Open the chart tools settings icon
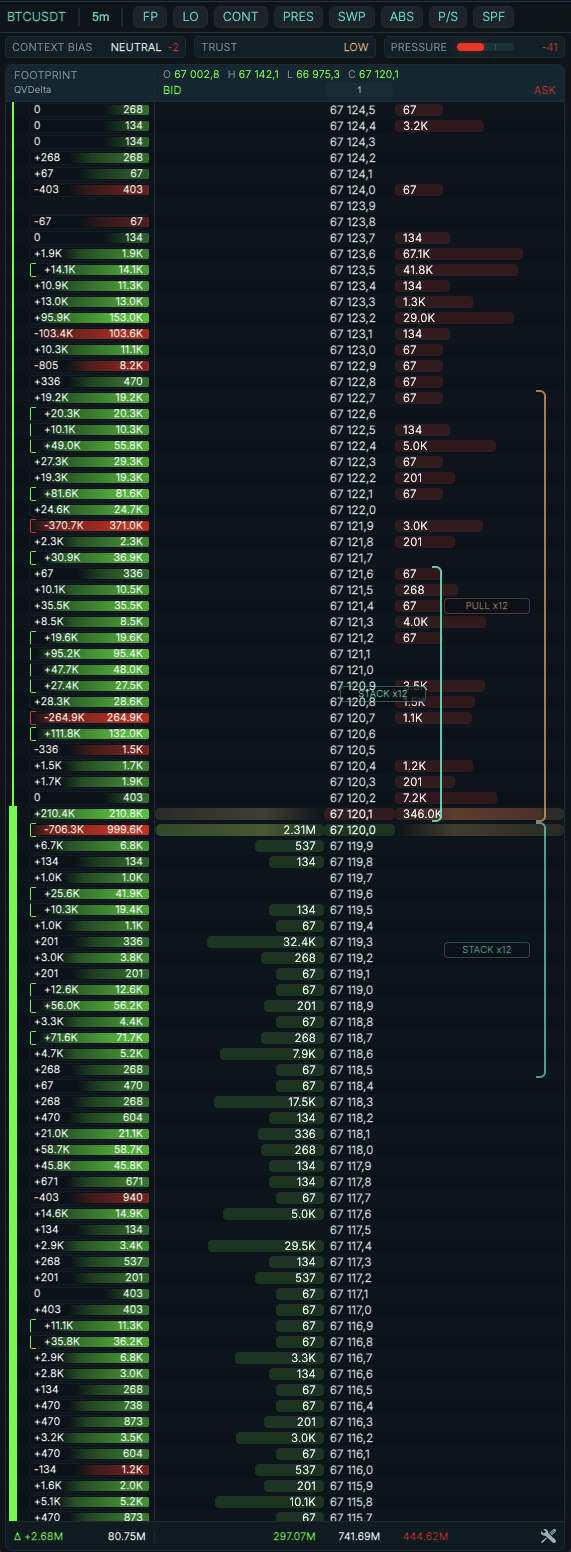Viewport: 571px width, 1552px height. point(547,1536)
